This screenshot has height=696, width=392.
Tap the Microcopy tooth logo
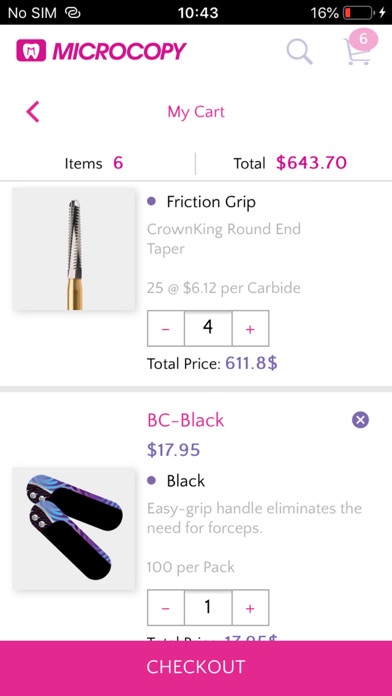tap(31, 51)
